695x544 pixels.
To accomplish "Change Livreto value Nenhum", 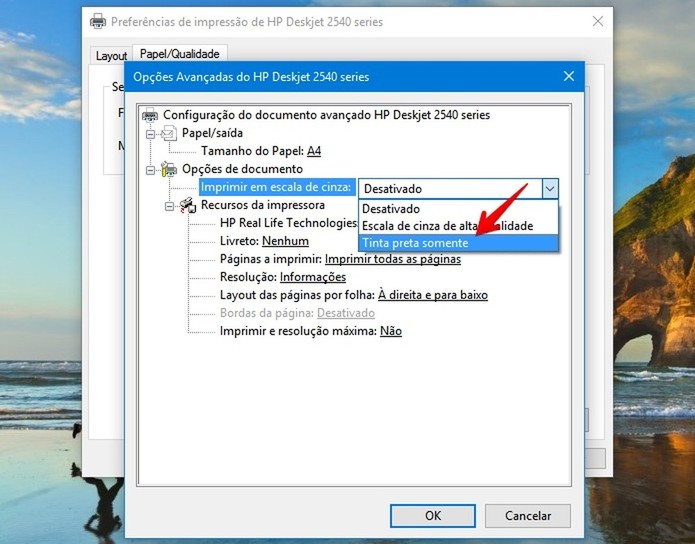I will [x=285, y=241].
